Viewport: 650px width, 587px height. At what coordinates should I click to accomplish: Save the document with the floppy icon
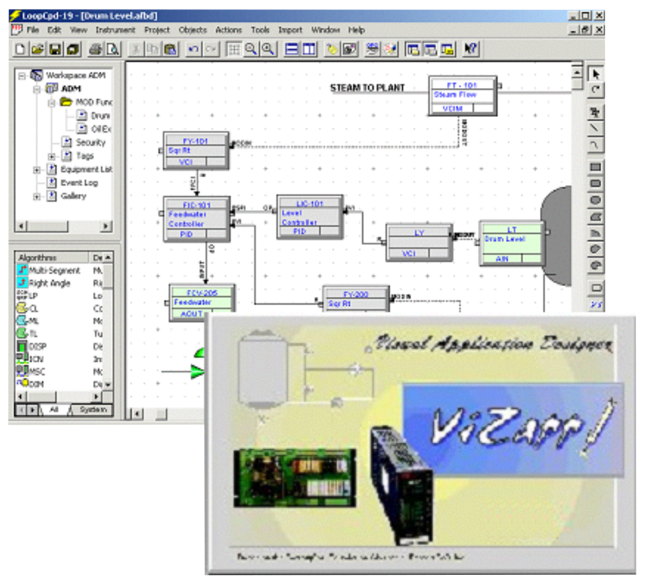point(55,49)
